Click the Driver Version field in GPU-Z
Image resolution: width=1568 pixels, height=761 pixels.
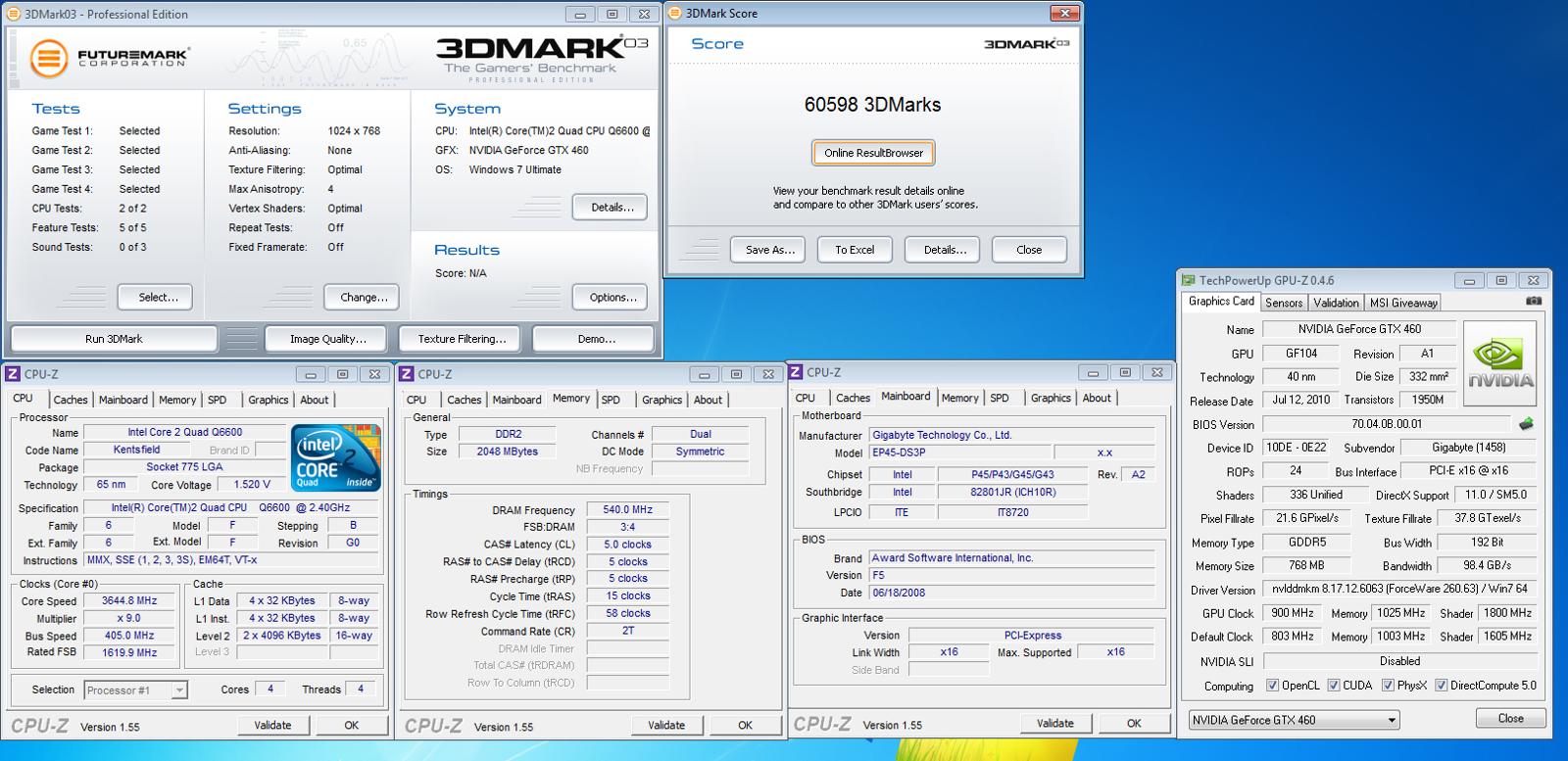coord(1399,589)
